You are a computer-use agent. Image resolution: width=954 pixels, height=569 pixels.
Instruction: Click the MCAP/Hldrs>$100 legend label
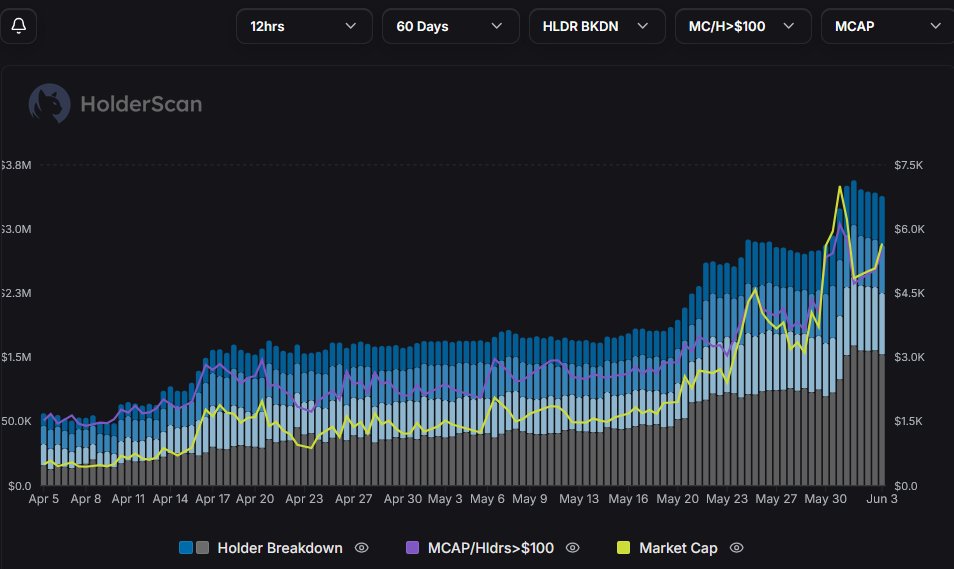click(491, 548)
